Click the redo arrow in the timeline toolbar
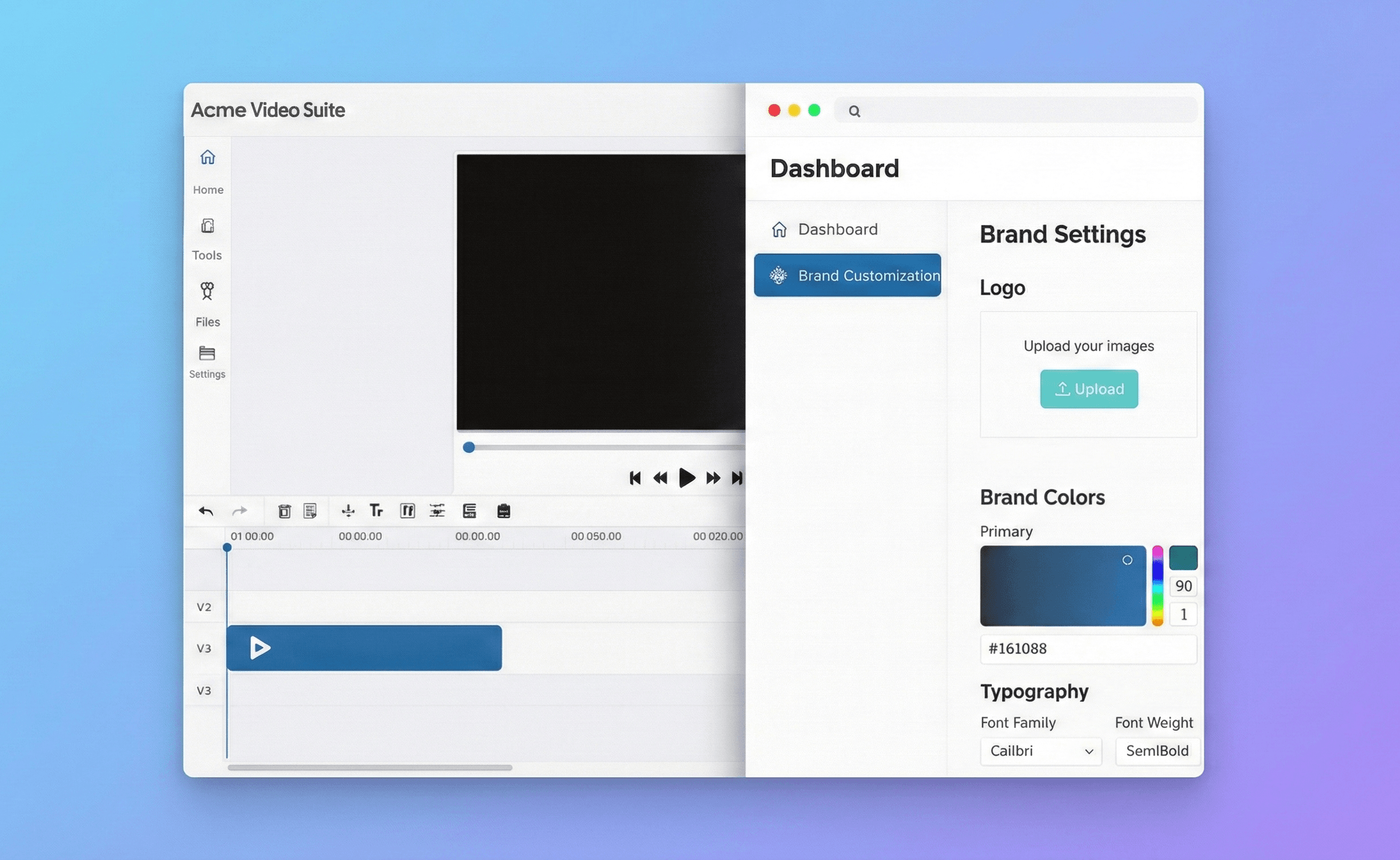The height and width of the screenshot is (860, 1400). click(x=240, y=511)
